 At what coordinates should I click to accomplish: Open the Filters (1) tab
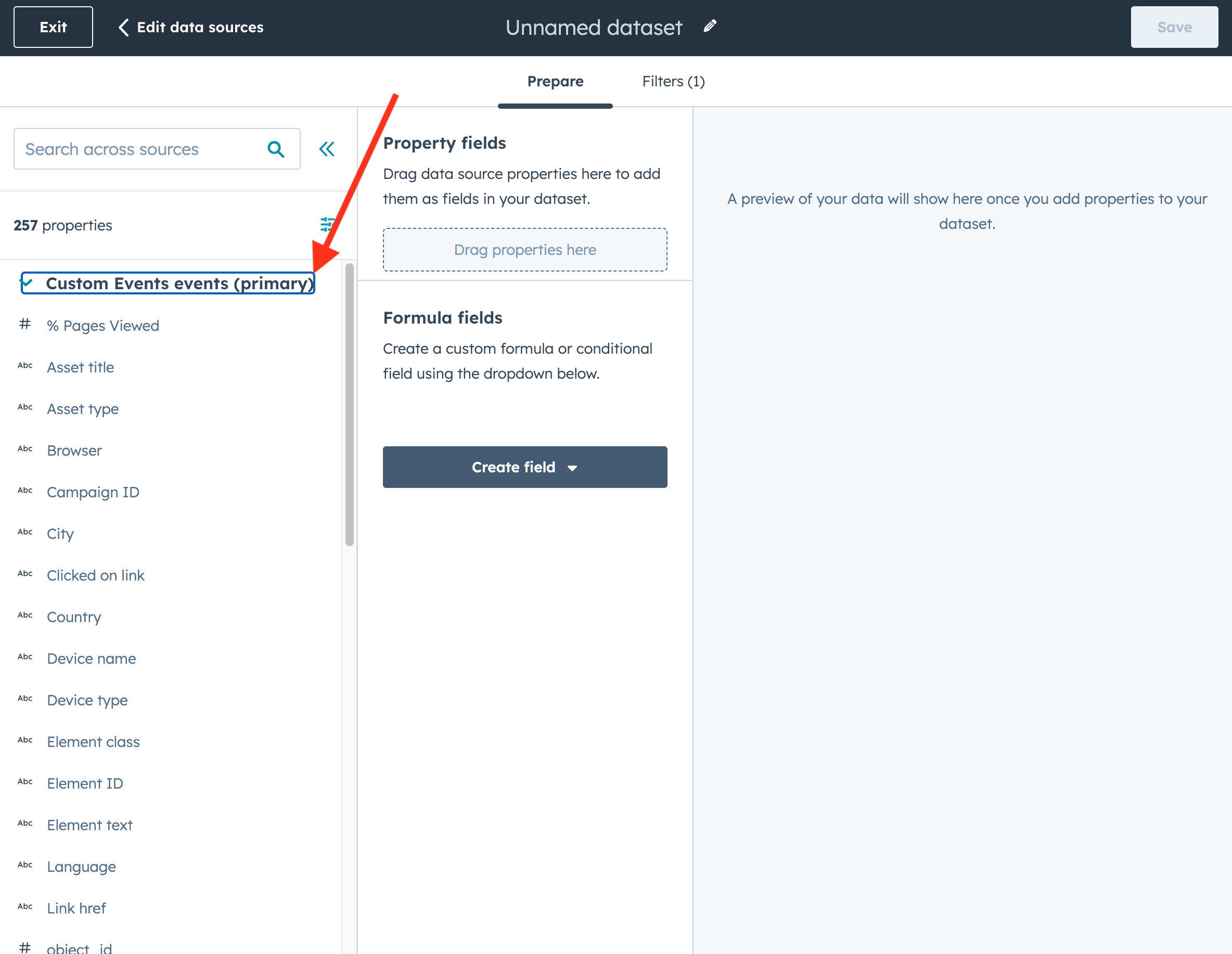pos(673,81)
